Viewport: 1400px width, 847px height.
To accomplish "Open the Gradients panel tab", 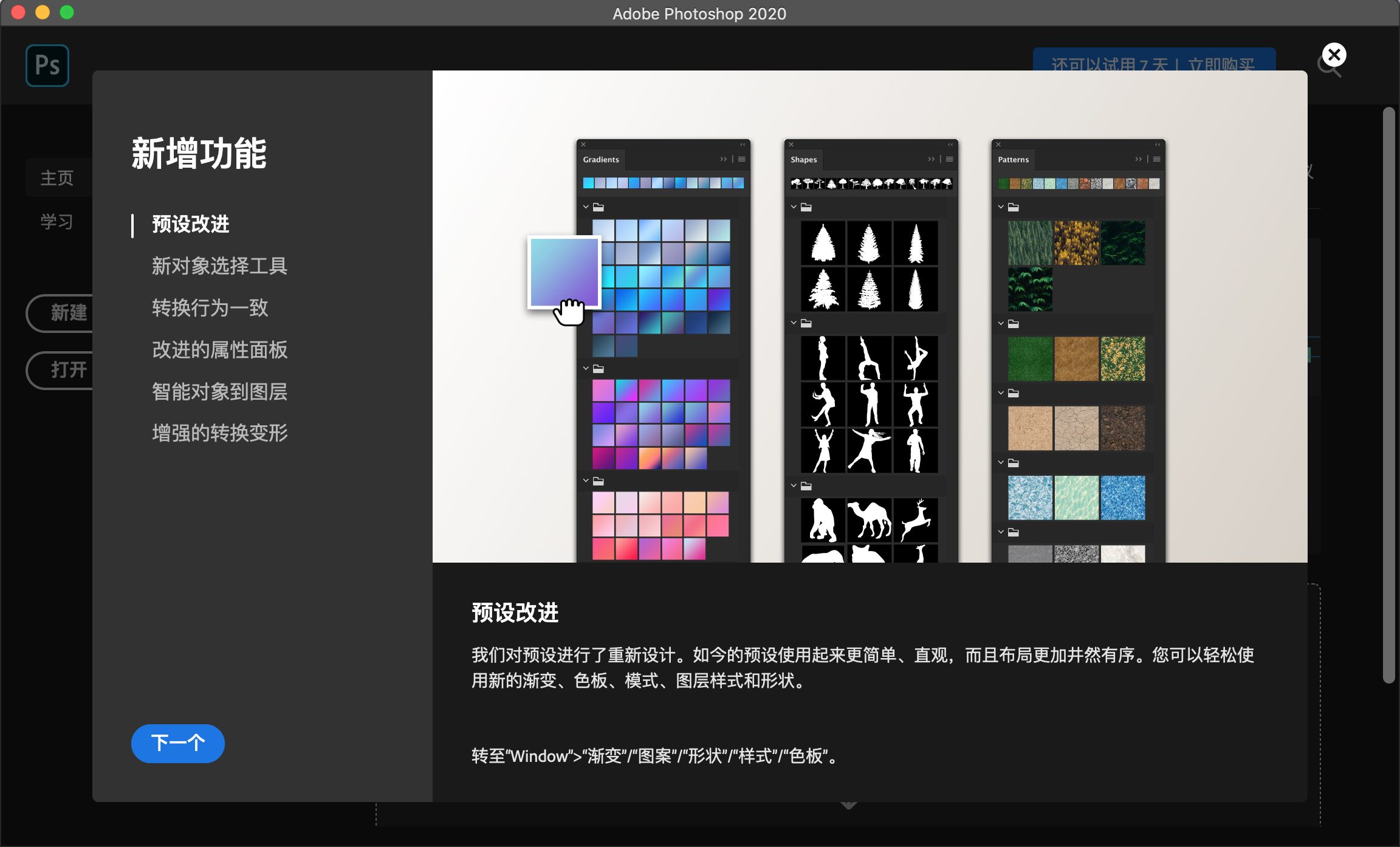I will coord(600,160).
